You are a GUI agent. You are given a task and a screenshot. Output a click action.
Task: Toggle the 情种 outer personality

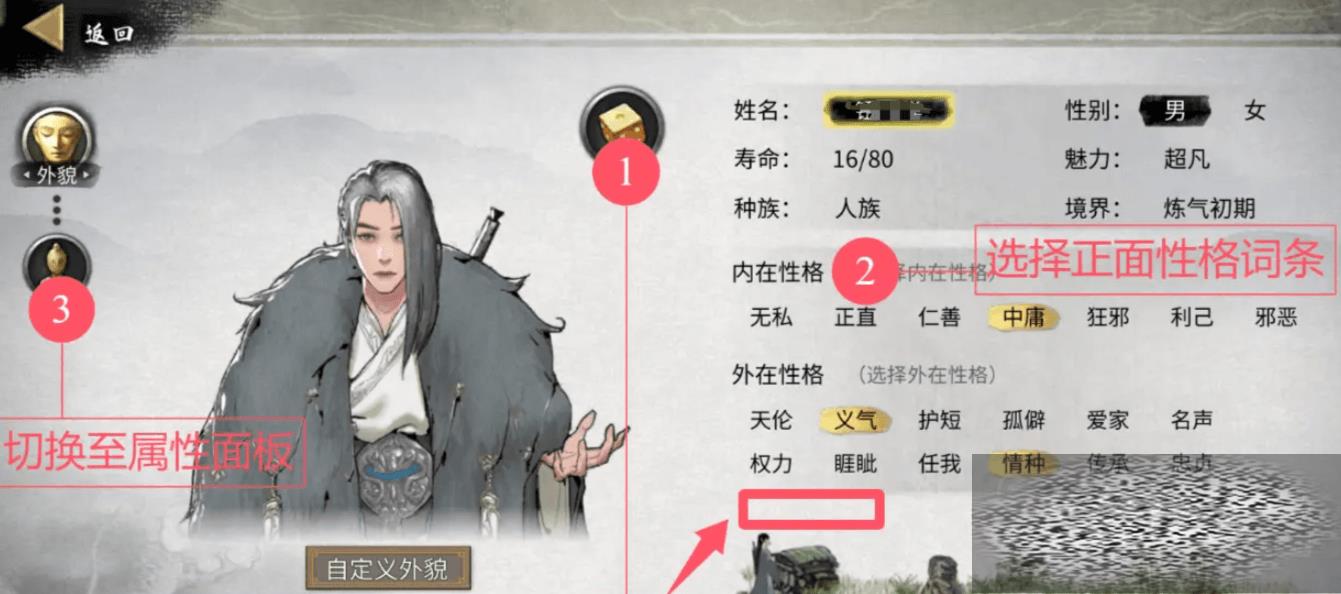1024,464
